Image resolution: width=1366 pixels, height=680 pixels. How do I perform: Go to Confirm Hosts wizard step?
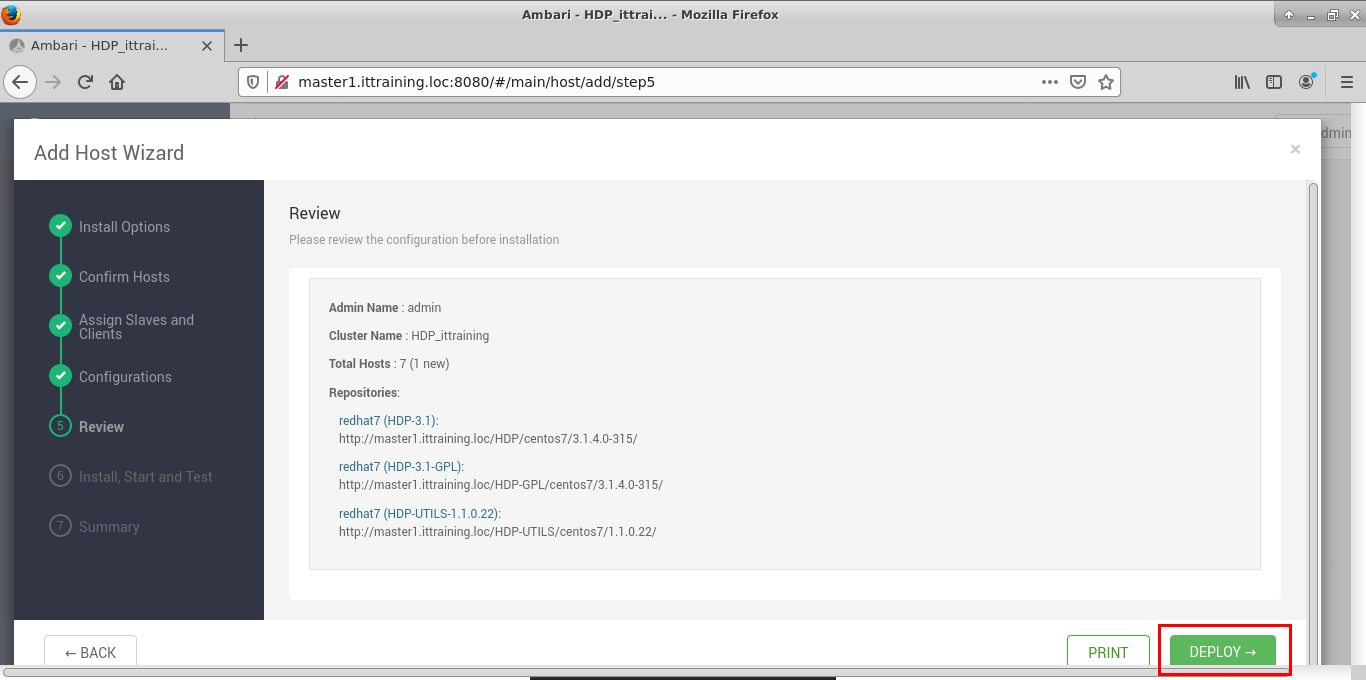pos(124,277)
